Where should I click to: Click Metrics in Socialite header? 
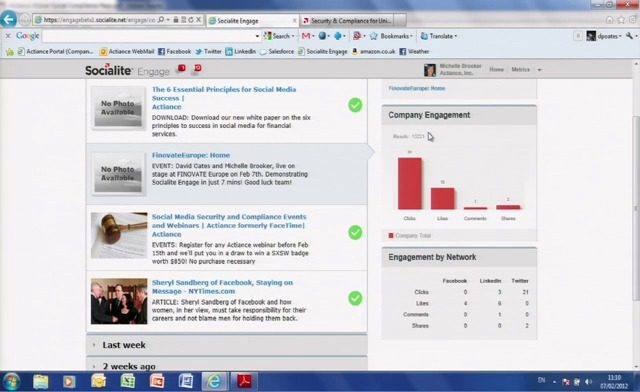click(520, 69)
